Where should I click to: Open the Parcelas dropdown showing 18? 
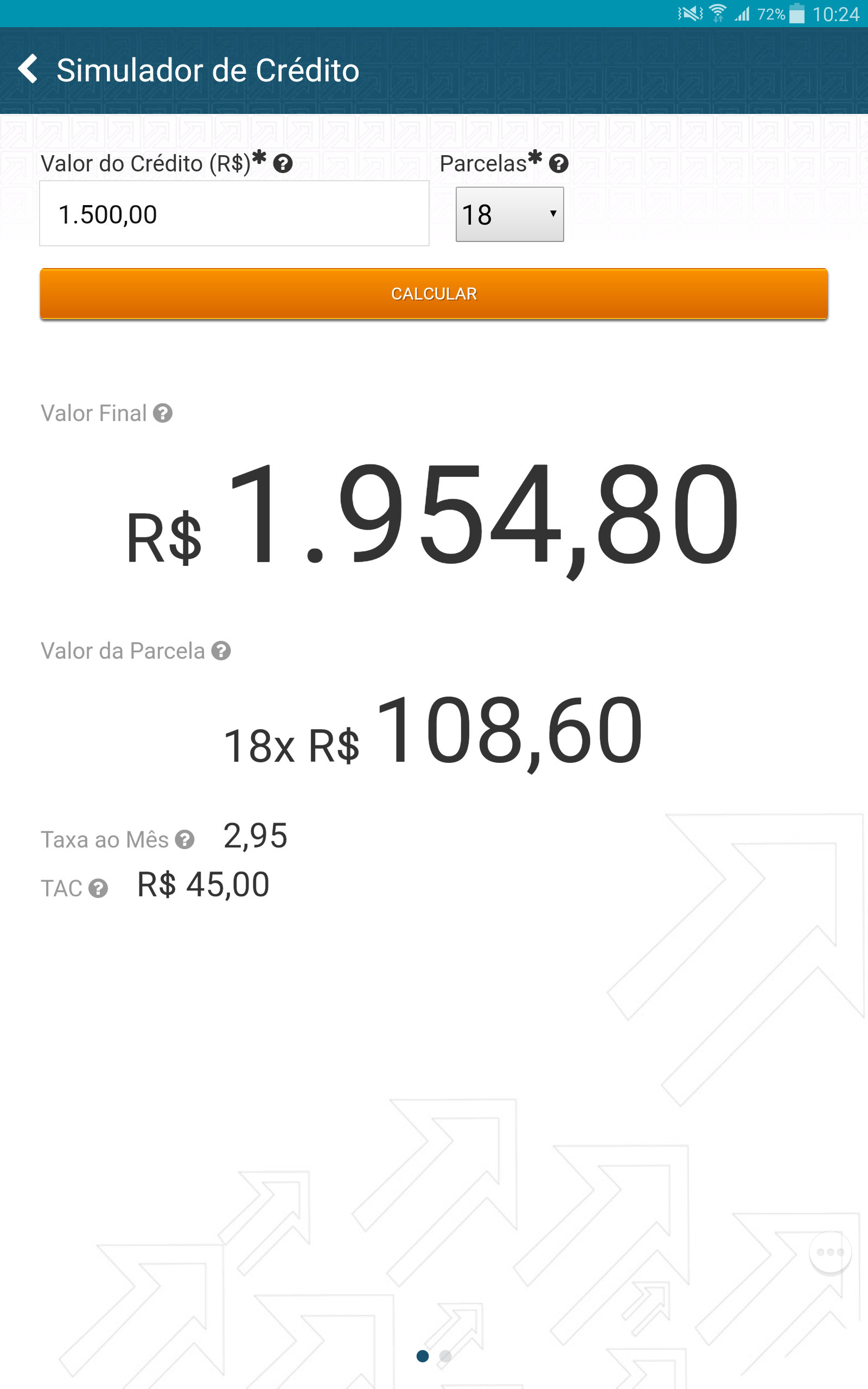click(510, 214)
